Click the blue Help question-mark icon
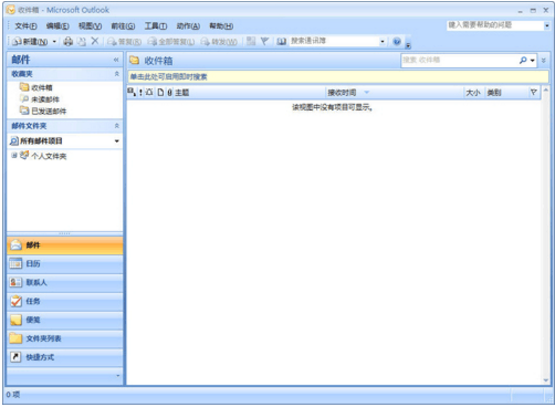This screenshot has width=556, height=406. point(397,41)
